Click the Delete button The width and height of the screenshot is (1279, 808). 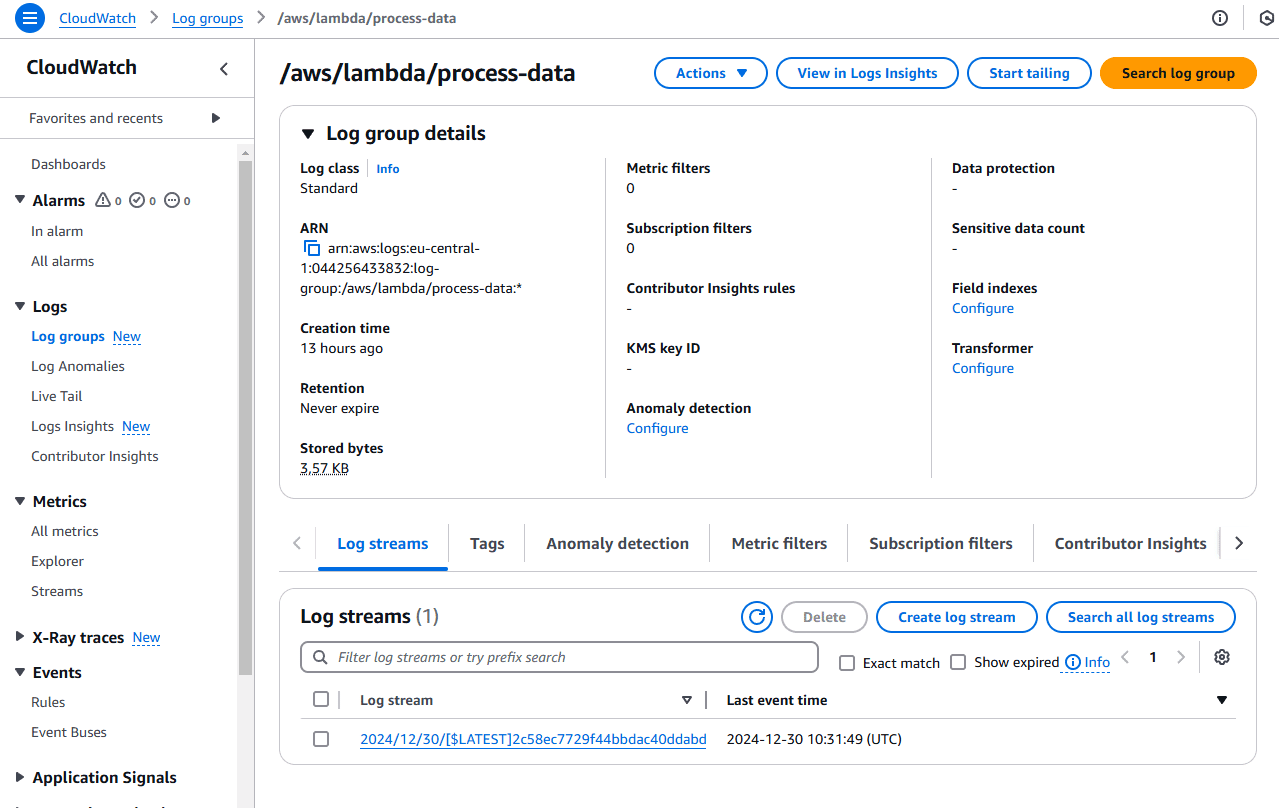click(824, 617)
